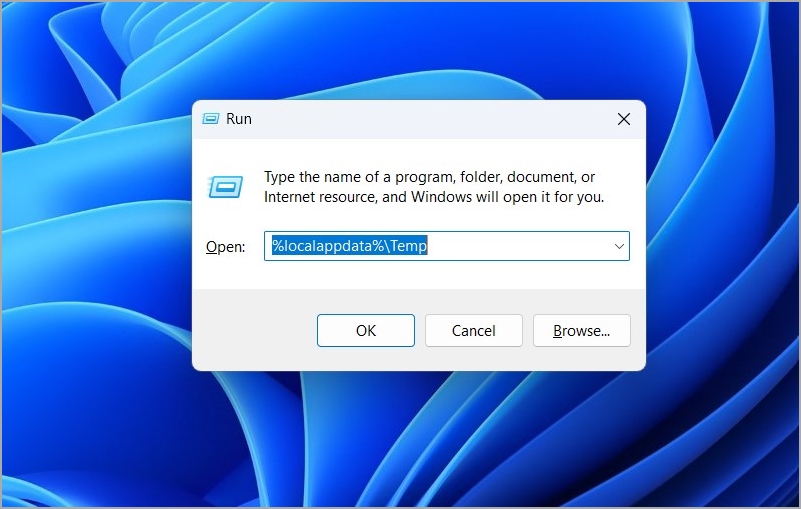Click the OK button in Run dialog
Viewport: 801px width, 509px height.
[x=366, y=331]
